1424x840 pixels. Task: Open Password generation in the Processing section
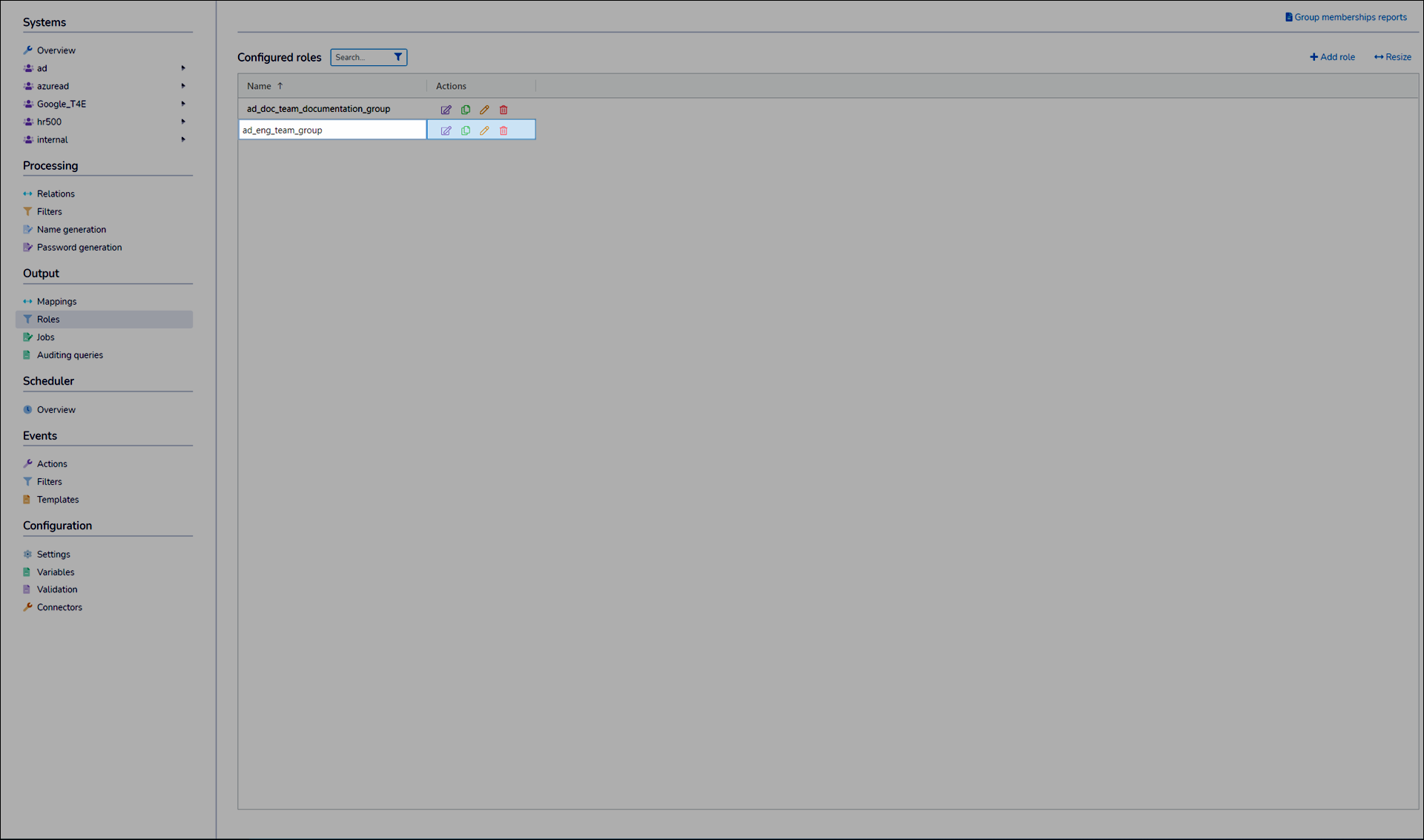point(79,247)
